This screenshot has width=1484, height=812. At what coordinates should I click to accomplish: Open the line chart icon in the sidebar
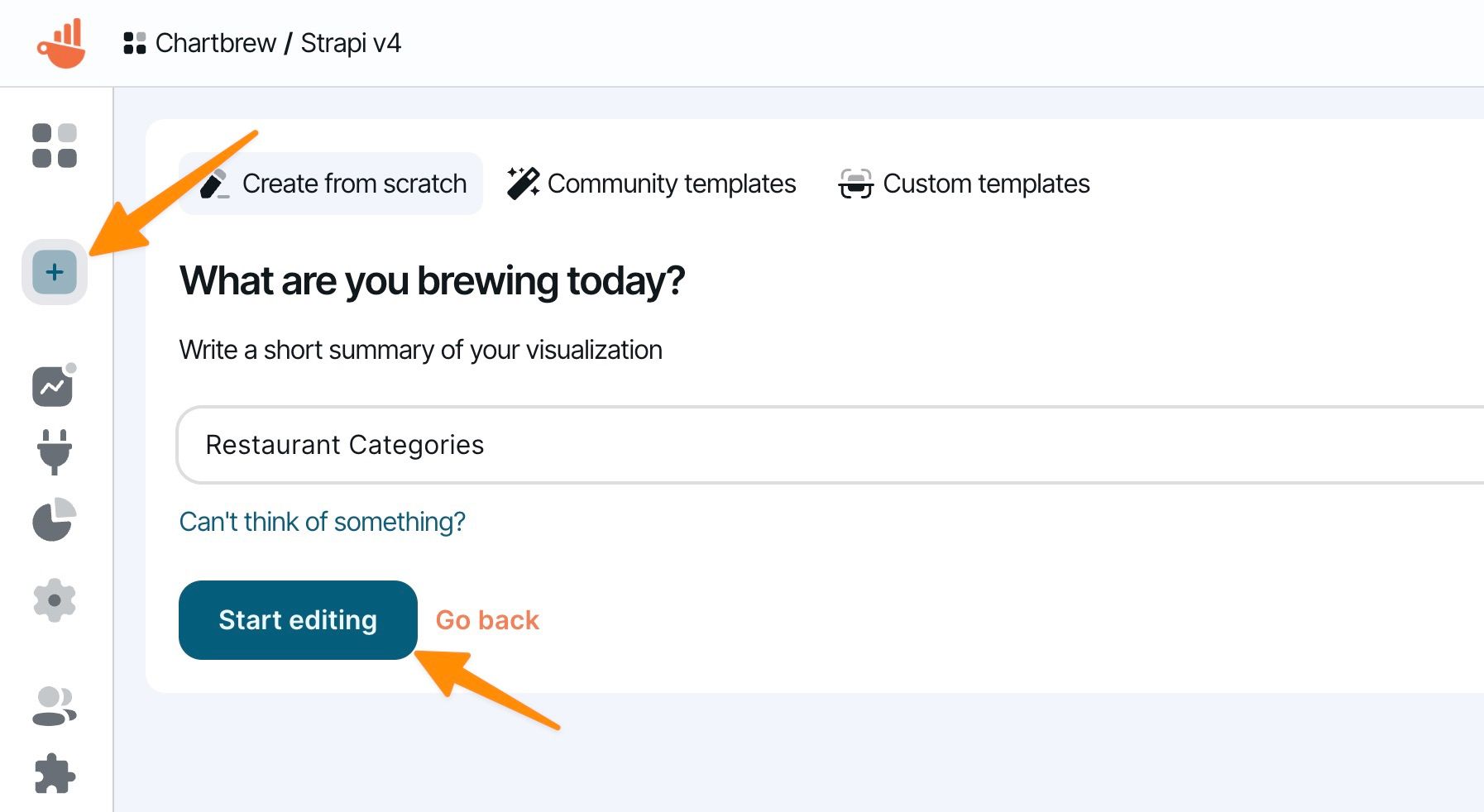tap(53, 386)
